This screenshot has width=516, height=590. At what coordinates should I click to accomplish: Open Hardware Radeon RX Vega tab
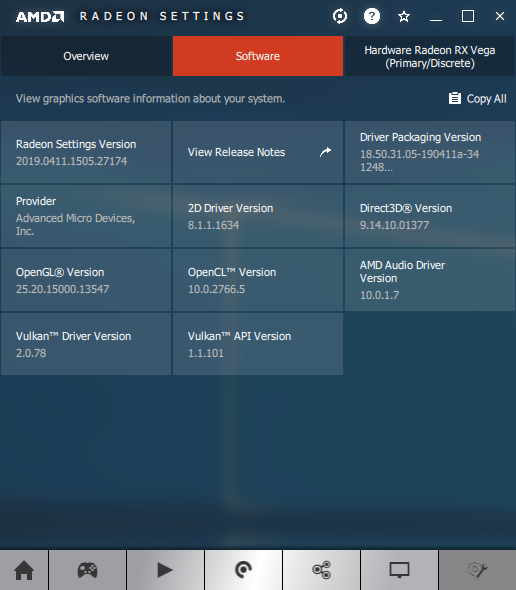pyautogui.click(x=430, y=56)
